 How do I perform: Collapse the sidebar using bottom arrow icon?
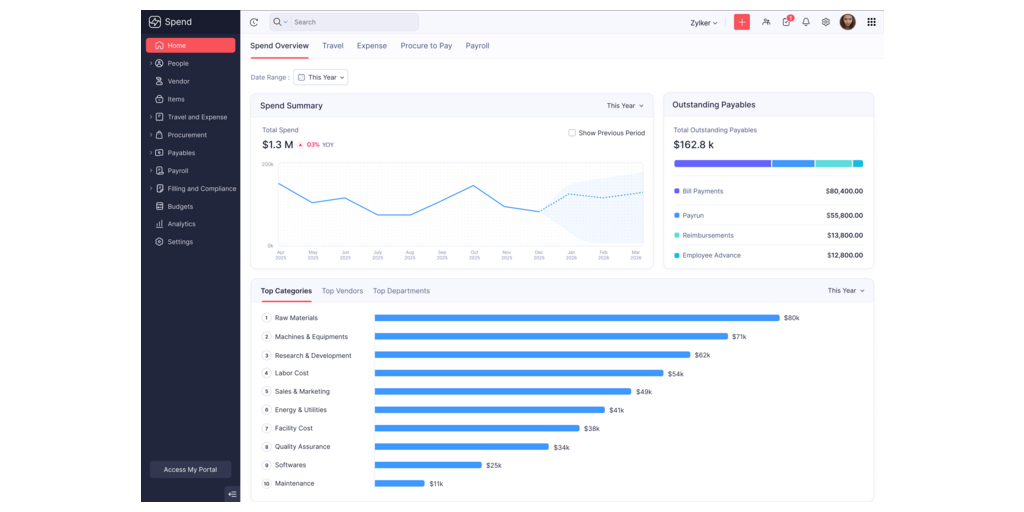(232, 493)
